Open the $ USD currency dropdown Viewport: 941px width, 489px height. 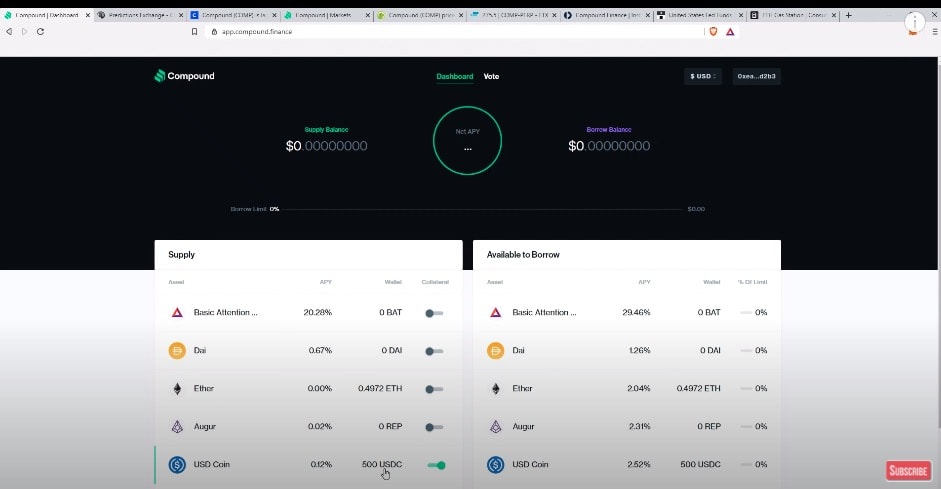point(703,76)
